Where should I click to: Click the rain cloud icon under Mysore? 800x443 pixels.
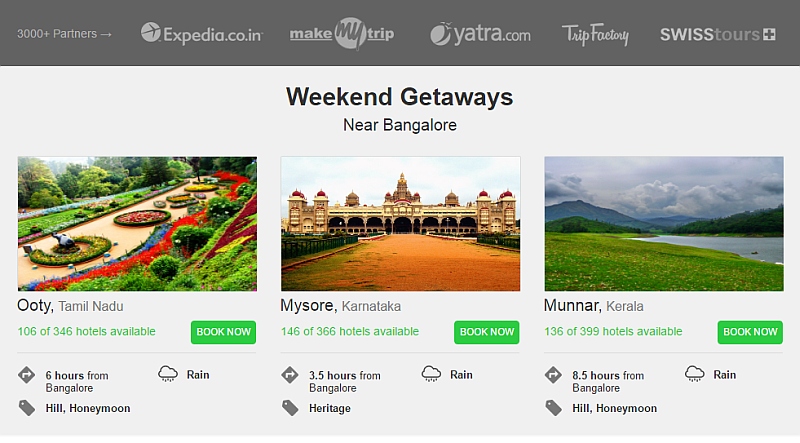[x=431, y=374]
